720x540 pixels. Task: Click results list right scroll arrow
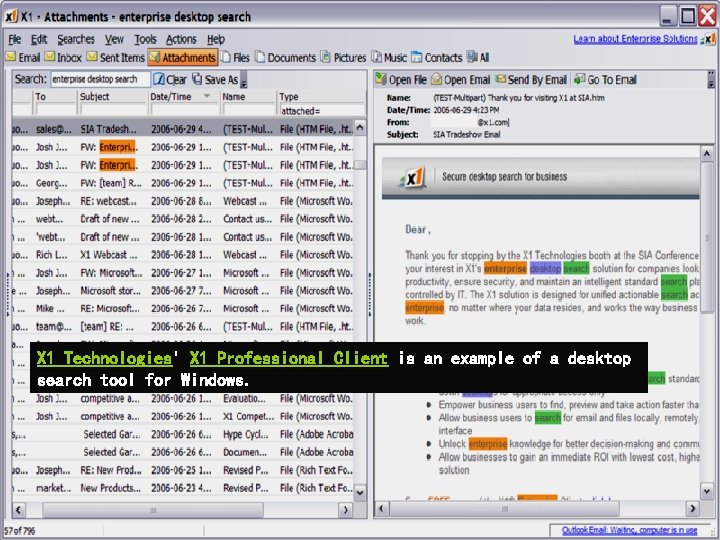point(345,509)
